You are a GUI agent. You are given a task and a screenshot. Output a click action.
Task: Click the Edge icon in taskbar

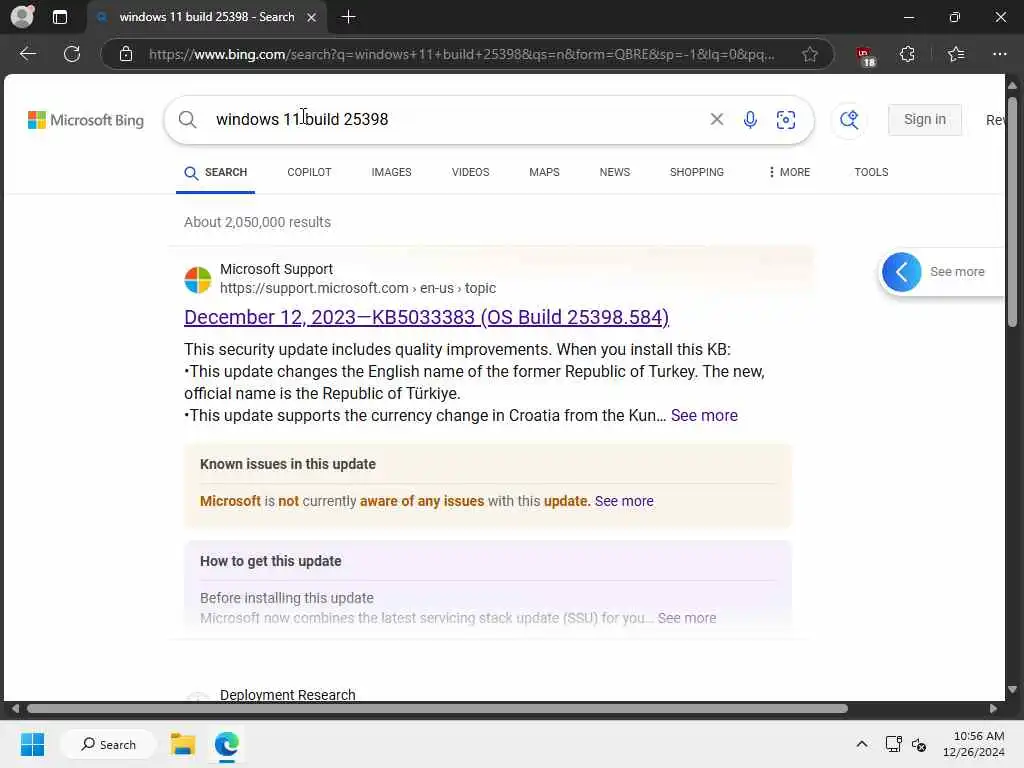[x=227, y=744]
